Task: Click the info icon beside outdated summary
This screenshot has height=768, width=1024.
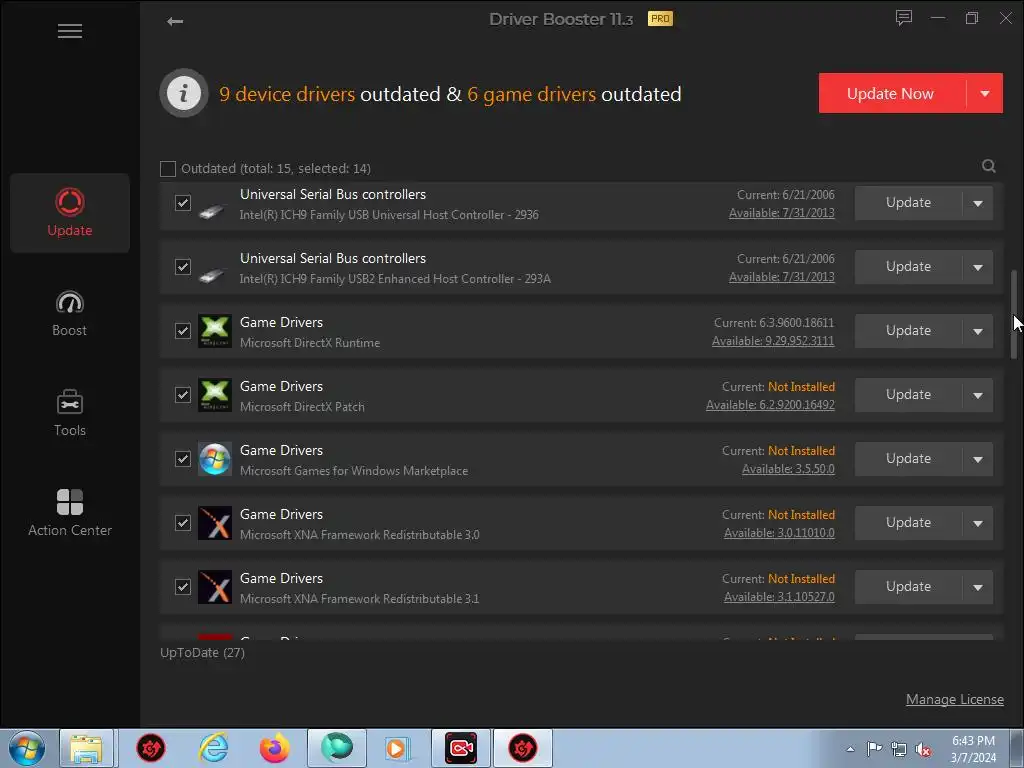Action: (x=184, y=93)
